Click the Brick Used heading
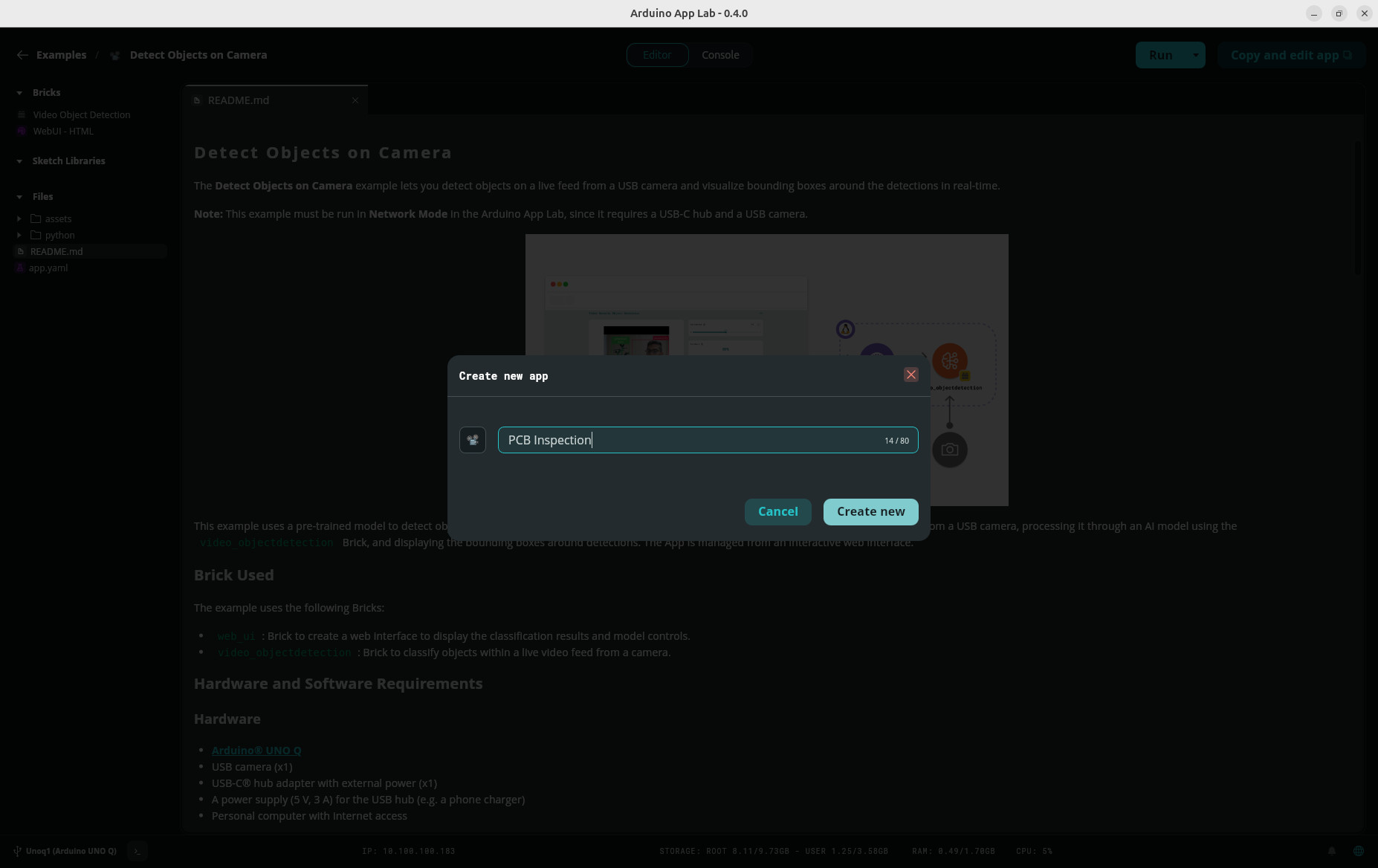The height and width of the screenshot is (868, 1378). tap(233, 575)
